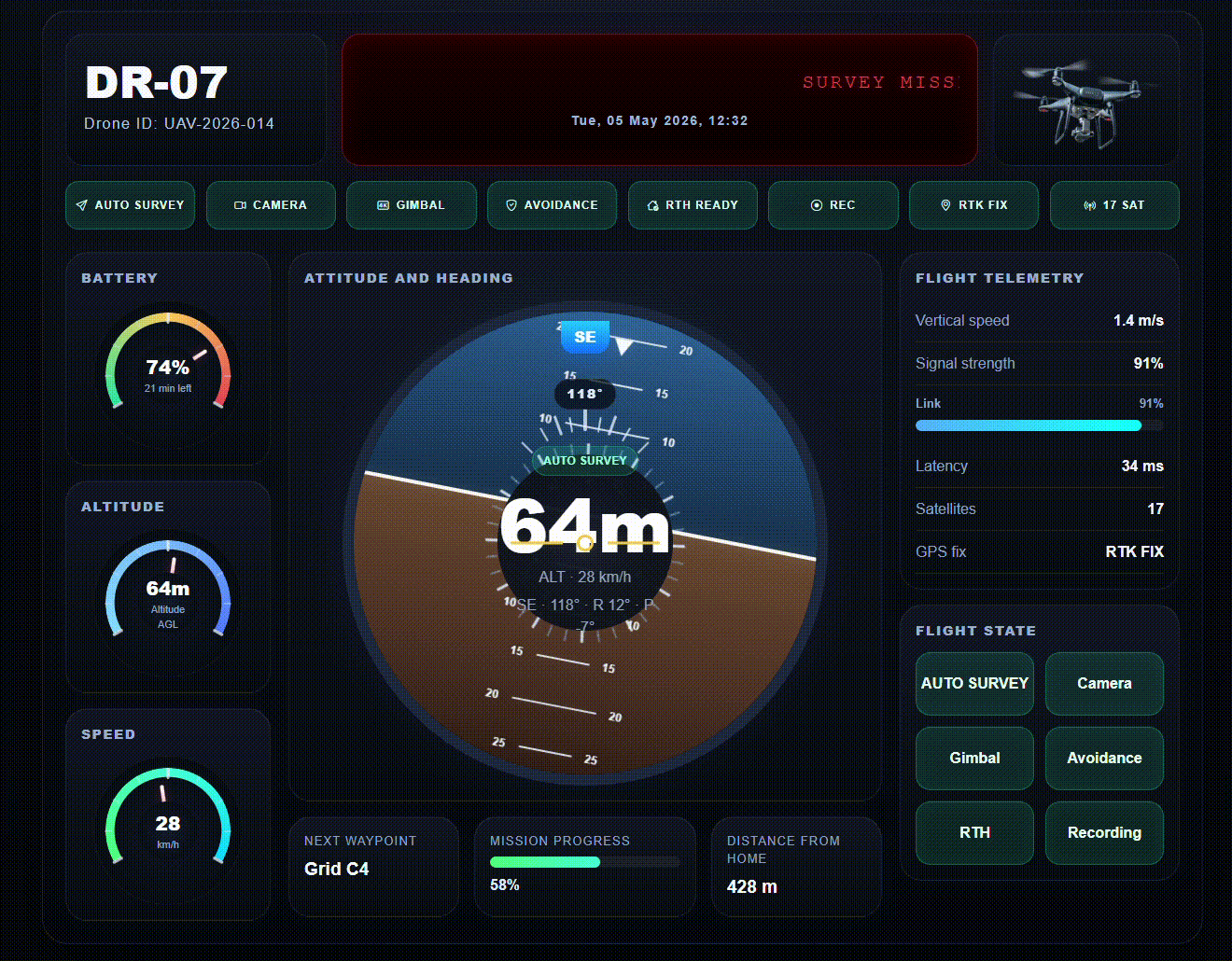Click the 21 min left battery text
The height and width of the screenshot is (961, 1232).
pos(168,388)
